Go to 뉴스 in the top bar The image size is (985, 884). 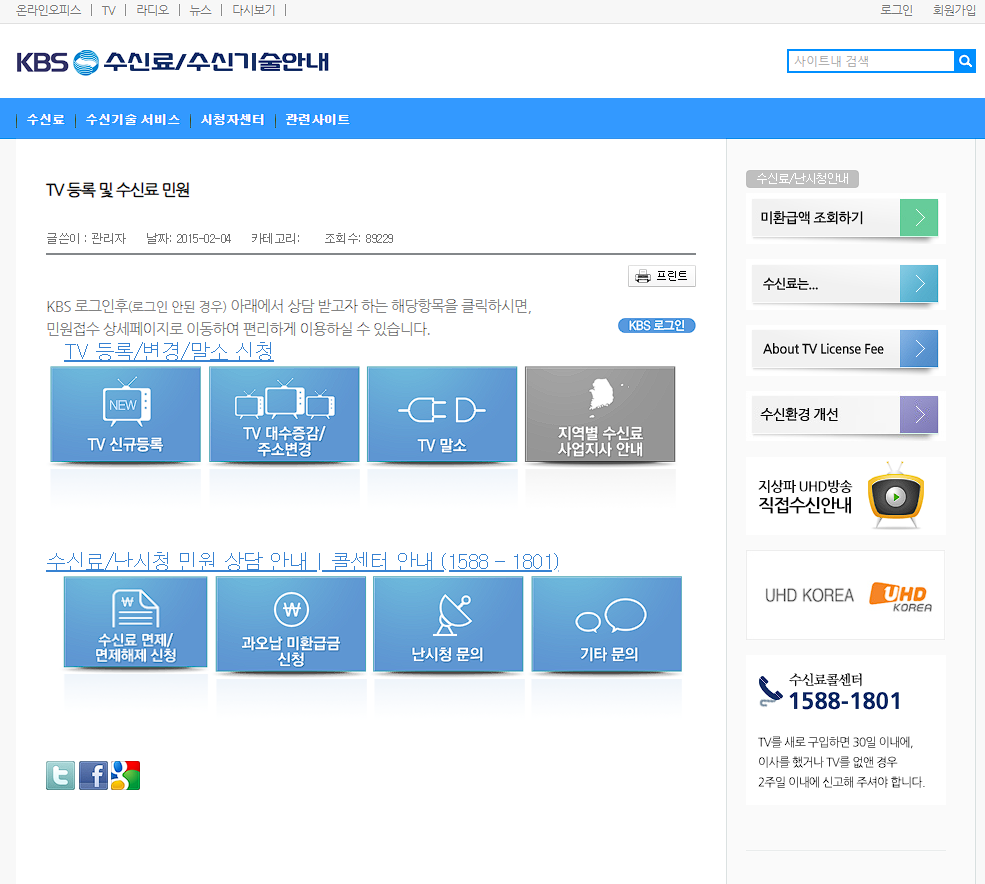200,10
